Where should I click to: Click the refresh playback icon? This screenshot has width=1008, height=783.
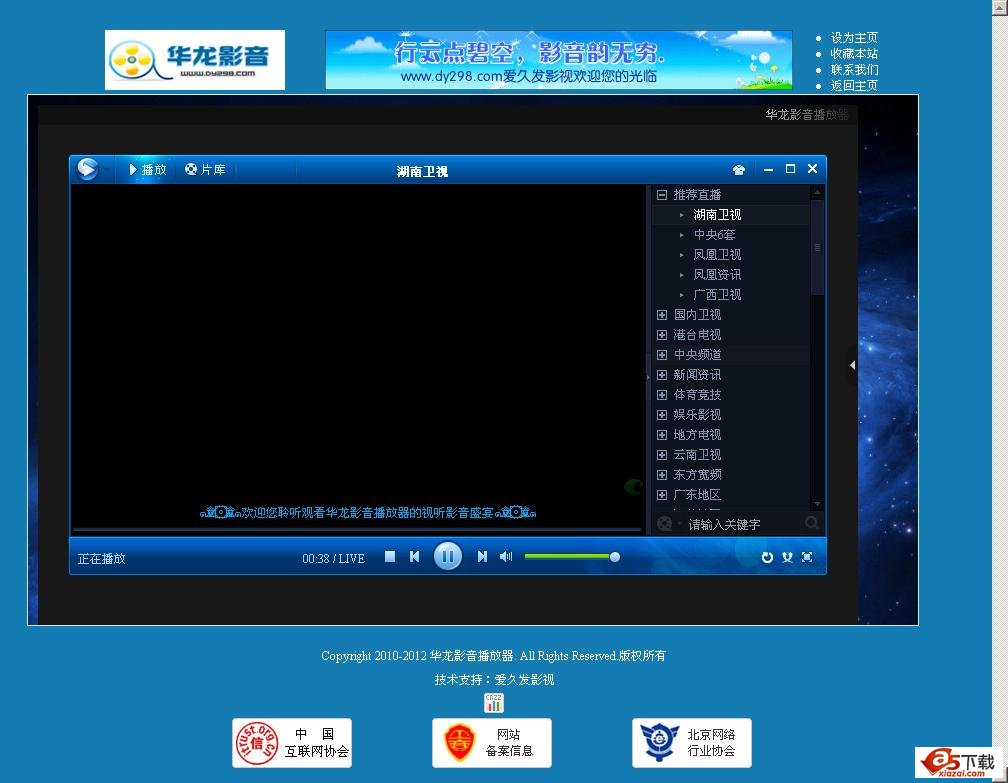coord(767,556)
